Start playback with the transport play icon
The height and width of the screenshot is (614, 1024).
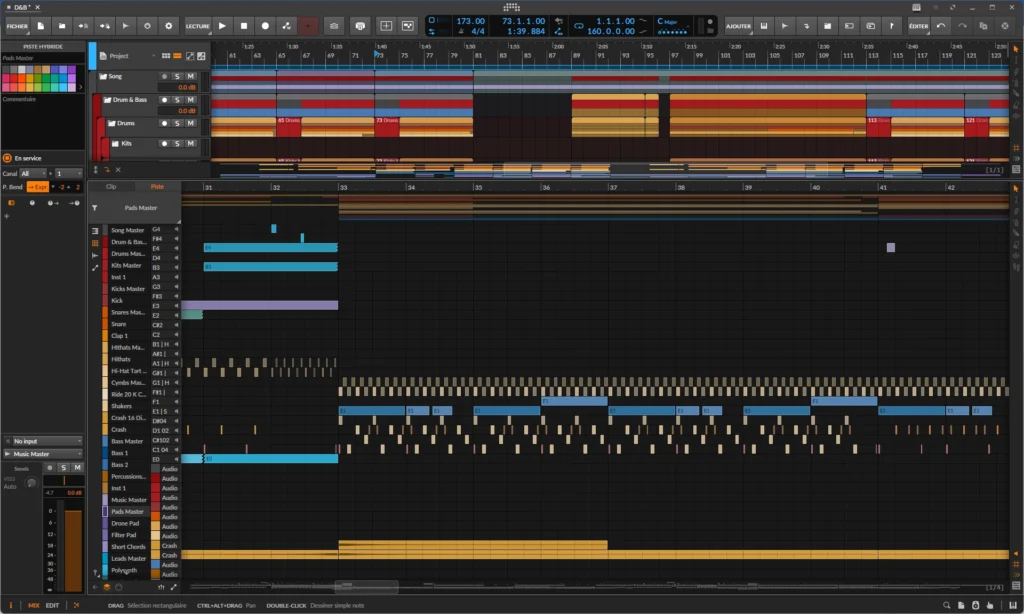[222, 26]
